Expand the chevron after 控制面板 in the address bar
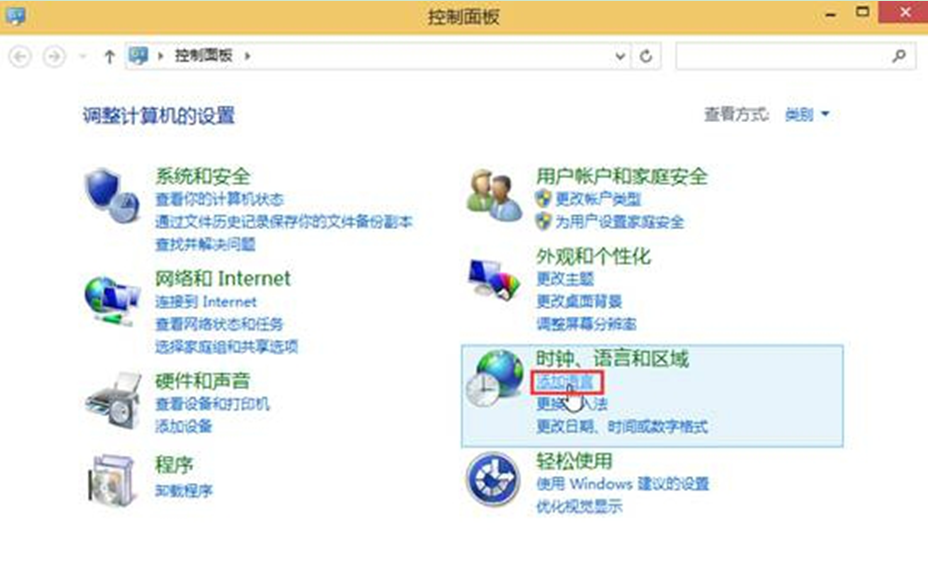The height and width of the screenshot is (564, 928). coord(247,56)
